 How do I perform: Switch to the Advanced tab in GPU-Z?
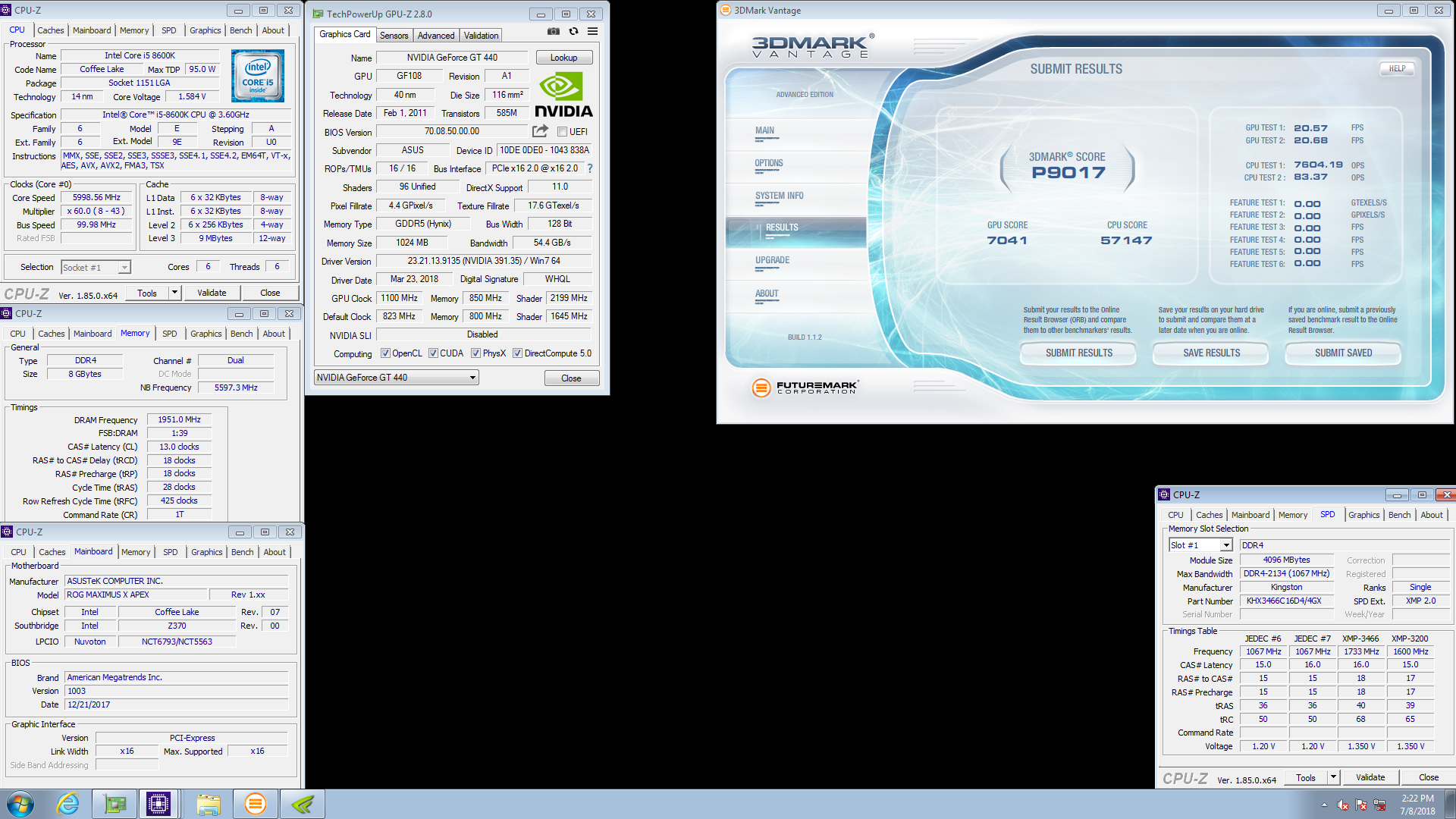(x=436, y=36)
